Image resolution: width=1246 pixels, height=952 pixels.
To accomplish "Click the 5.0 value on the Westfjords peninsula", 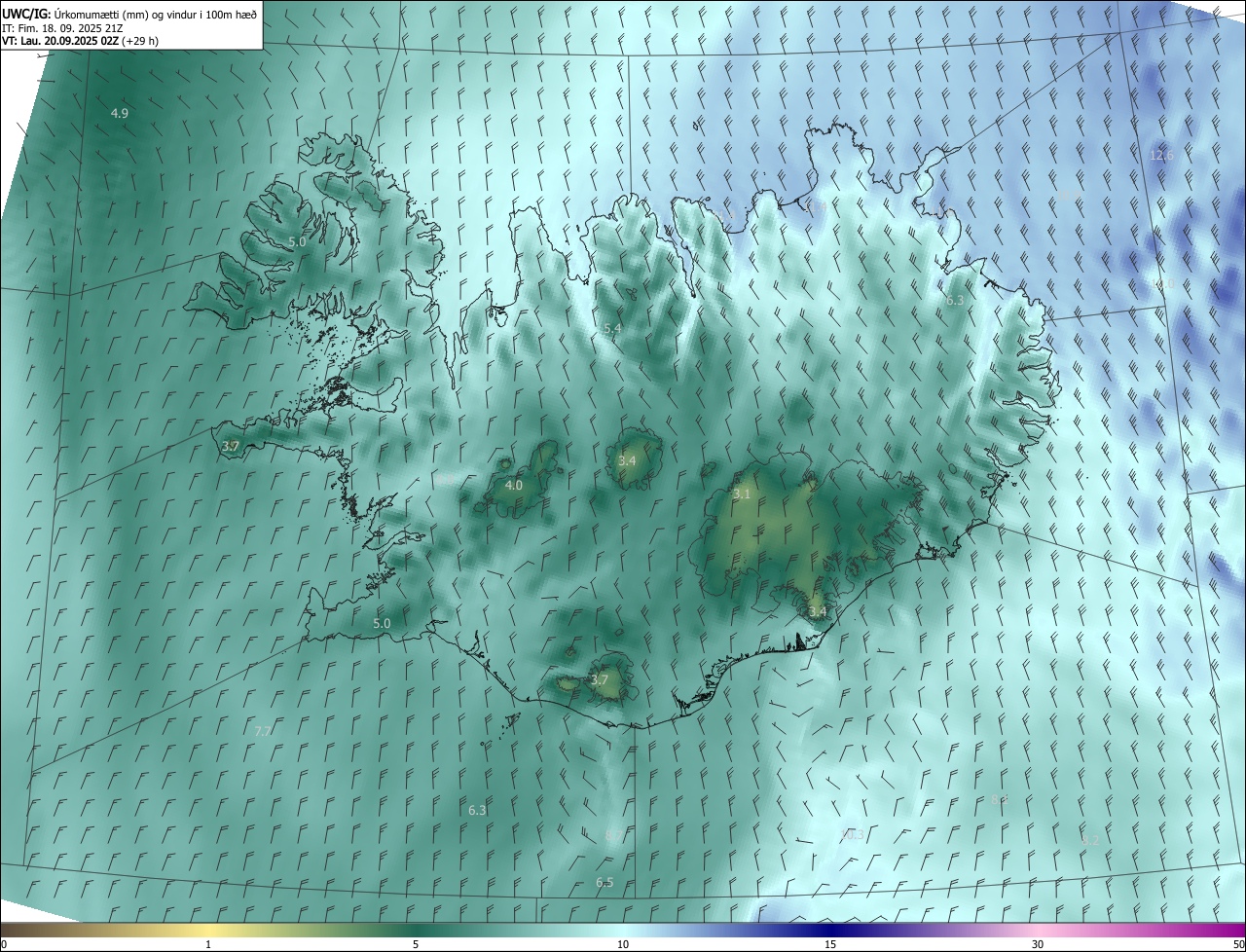I will tap(297, 241).
